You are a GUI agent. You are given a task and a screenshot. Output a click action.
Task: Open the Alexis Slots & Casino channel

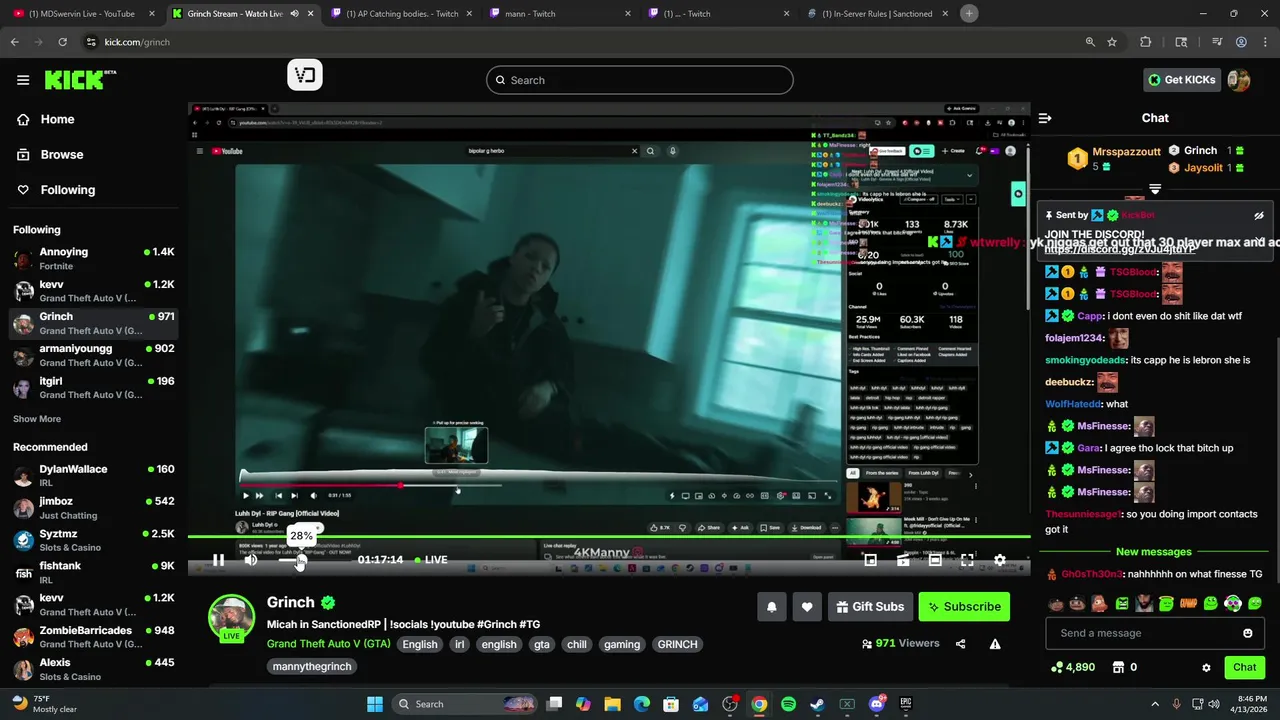(94, 669)
